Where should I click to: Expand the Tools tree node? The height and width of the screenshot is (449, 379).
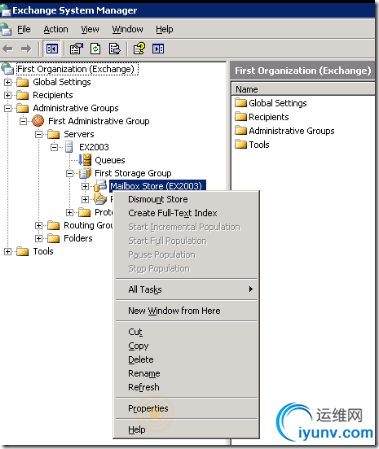click(x=8, y=251)
